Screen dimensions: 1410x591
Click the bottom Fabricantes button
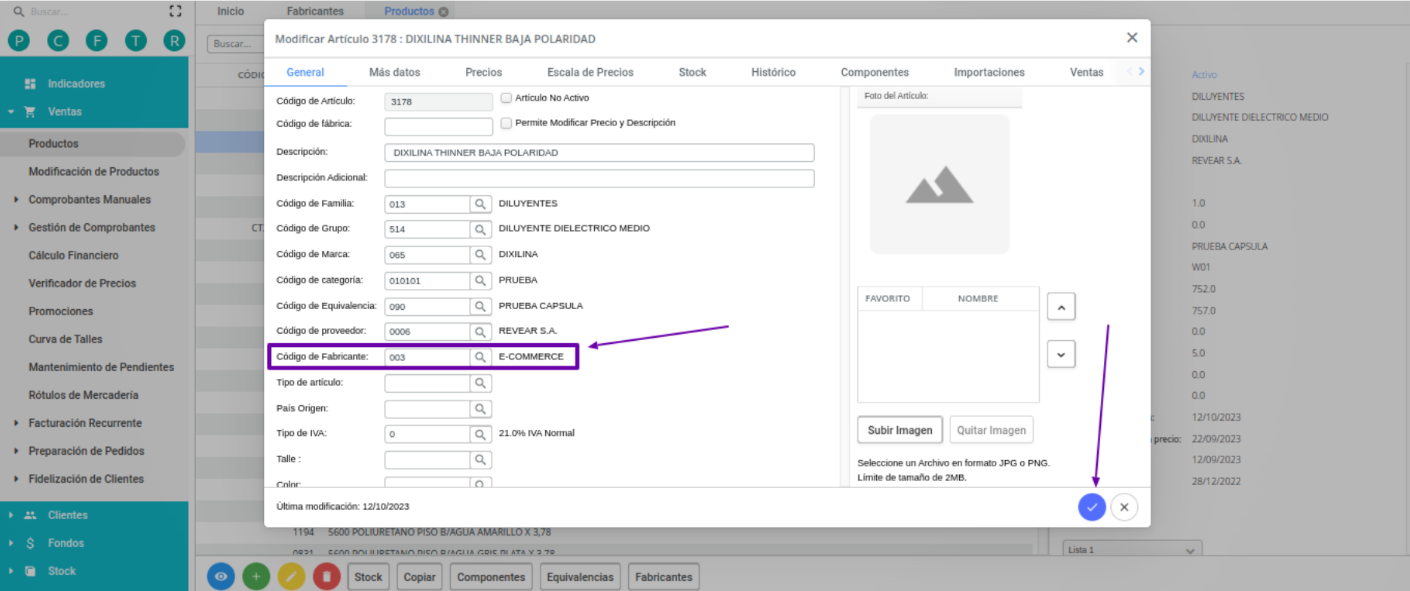664,577
